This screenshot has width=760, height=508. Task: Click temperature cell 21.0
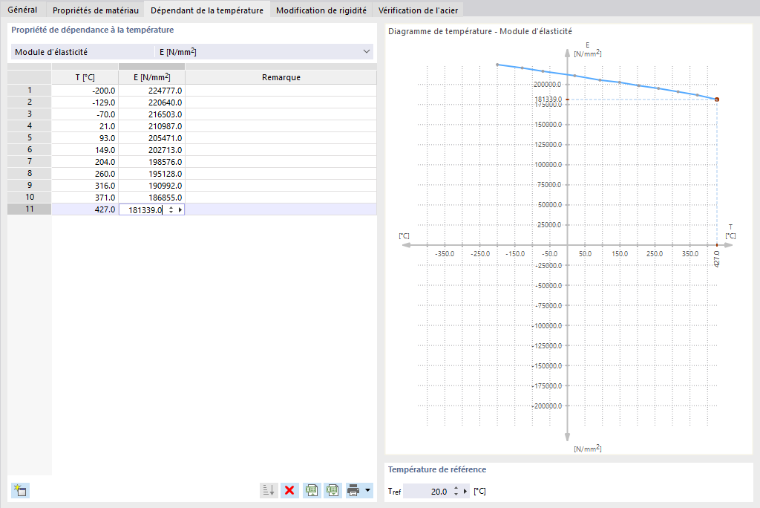point(85,126)
